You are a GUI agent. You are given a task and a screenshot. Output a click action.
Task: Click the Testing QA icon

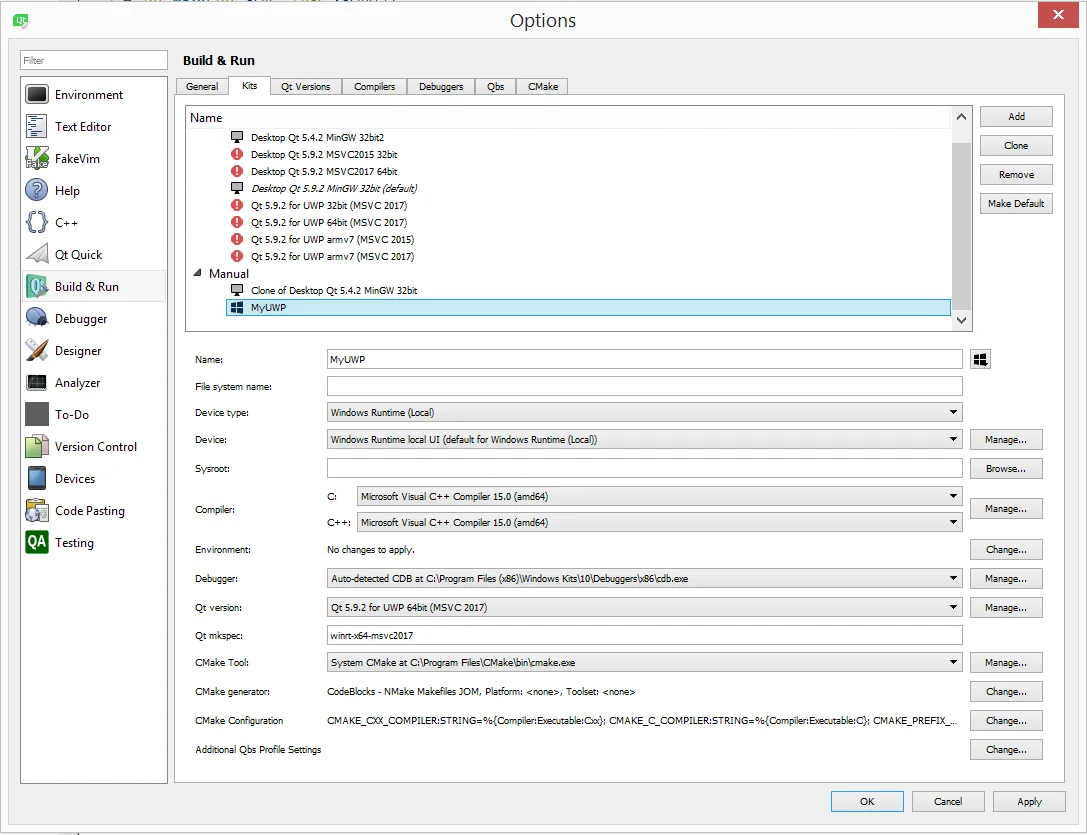37,542
